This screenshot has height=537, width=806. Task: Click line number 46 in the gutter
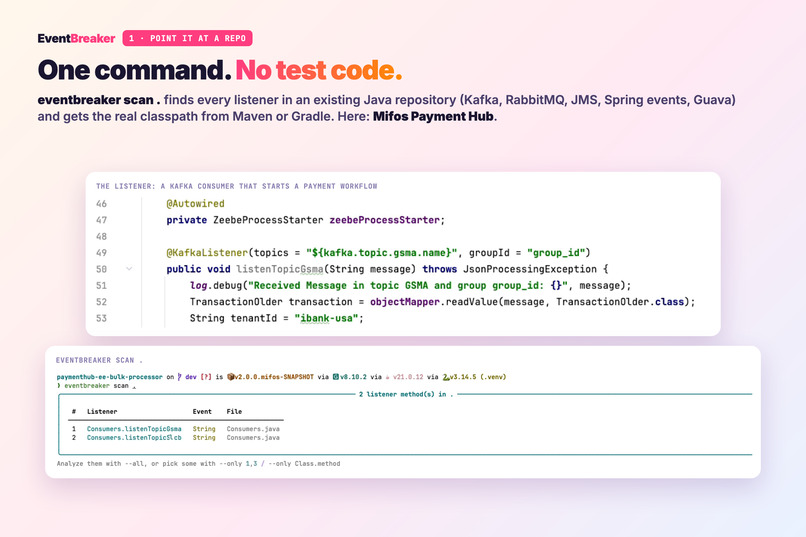click(101, 203)
